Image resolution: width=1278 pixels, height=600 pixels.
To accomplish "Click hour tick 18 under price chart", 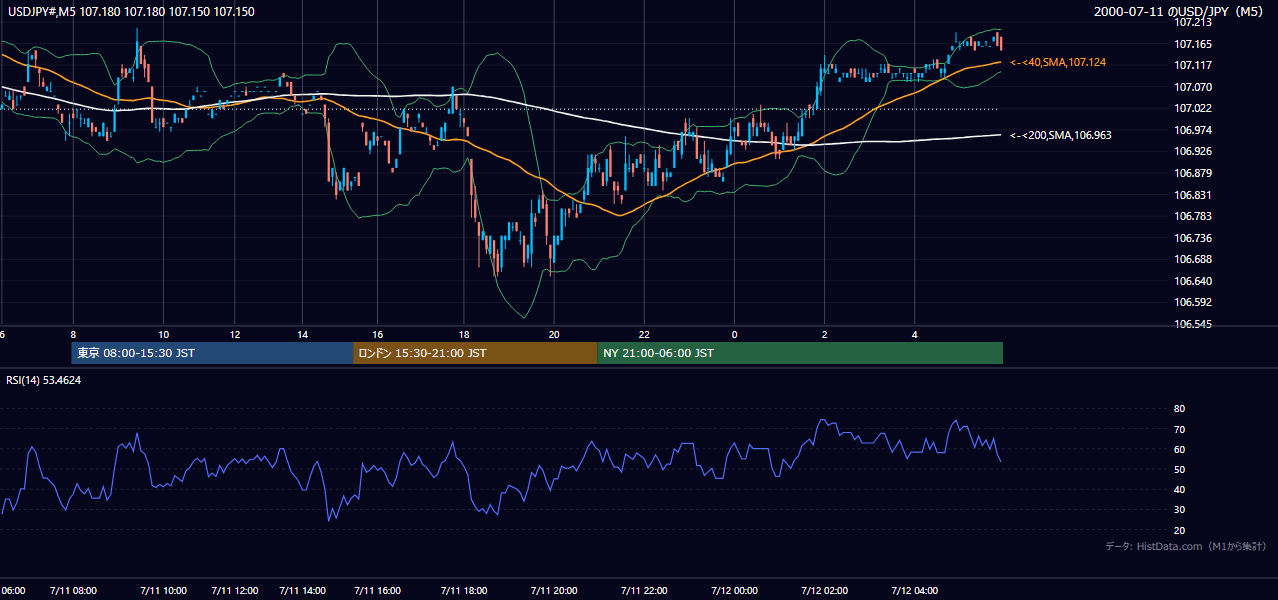I will point(464,334).
